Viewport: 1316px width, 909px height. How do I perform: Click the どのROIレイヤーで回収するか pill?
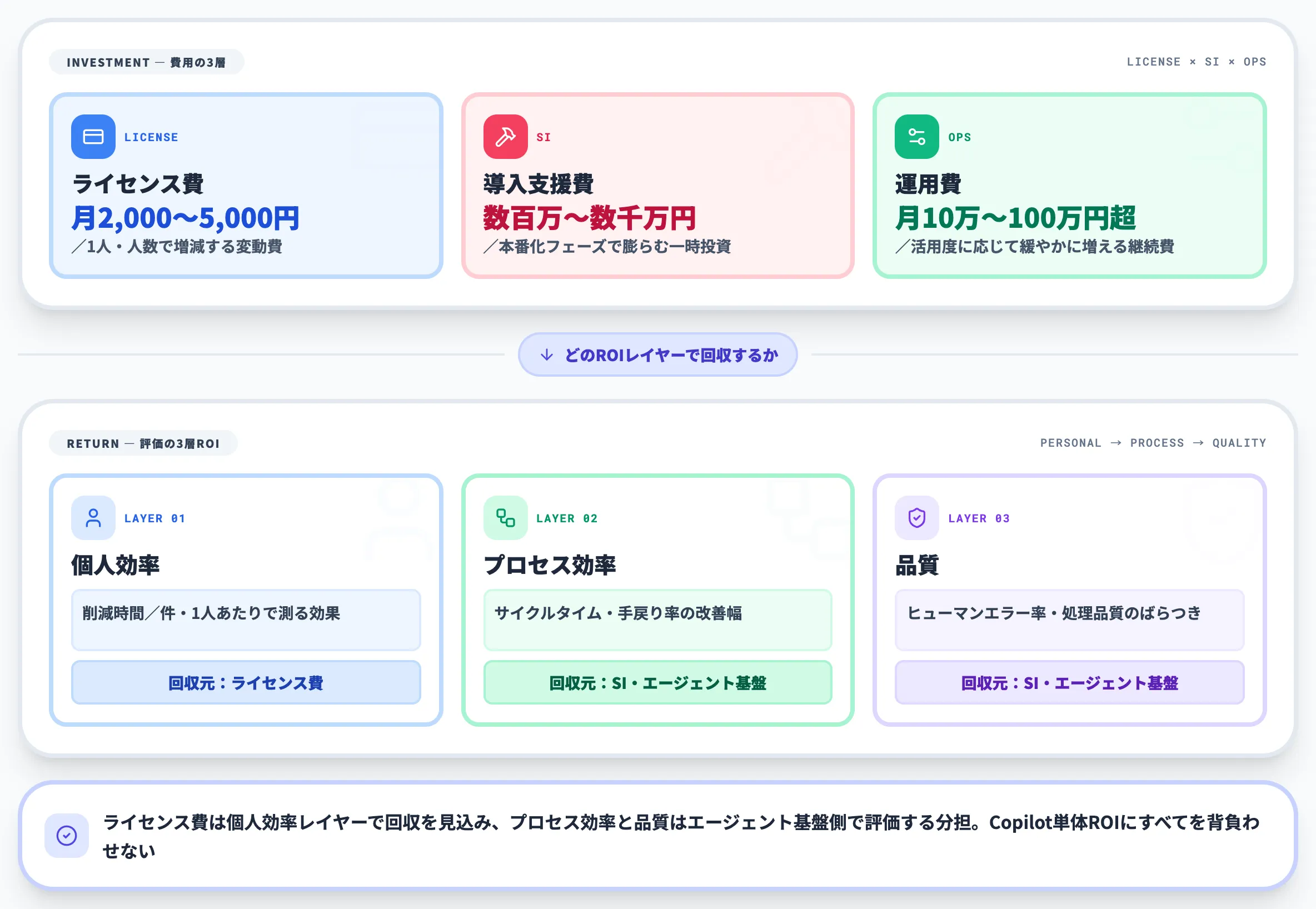click(x=657, y=355)
